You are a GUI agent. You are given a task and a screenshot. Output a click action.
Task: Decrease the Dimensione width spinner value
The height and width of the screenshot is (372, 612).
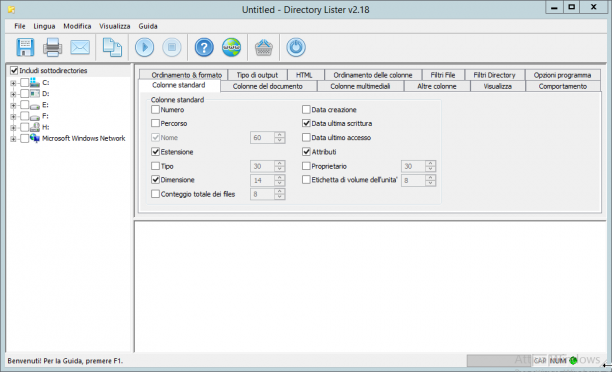coord(279,183)
